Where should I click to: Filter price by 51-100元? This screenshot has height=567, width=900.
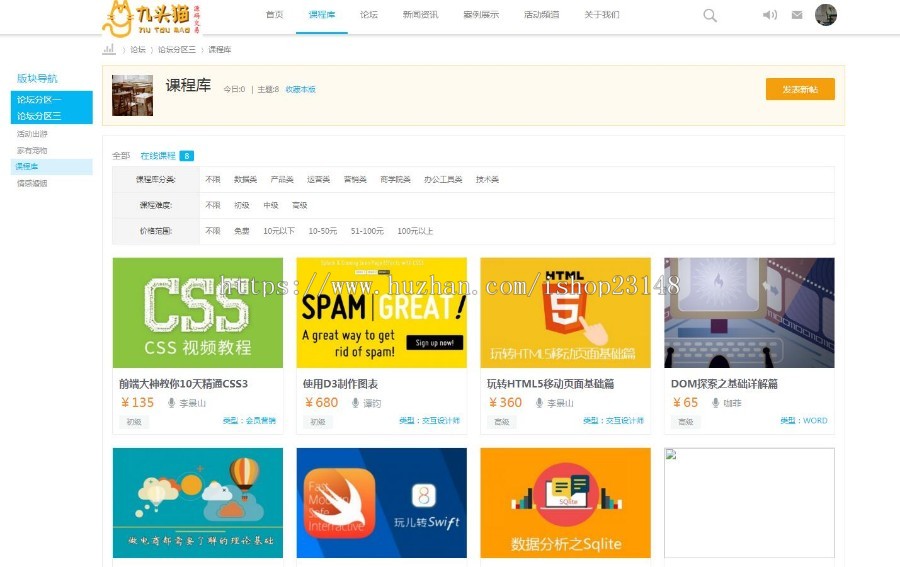(367, 231)
